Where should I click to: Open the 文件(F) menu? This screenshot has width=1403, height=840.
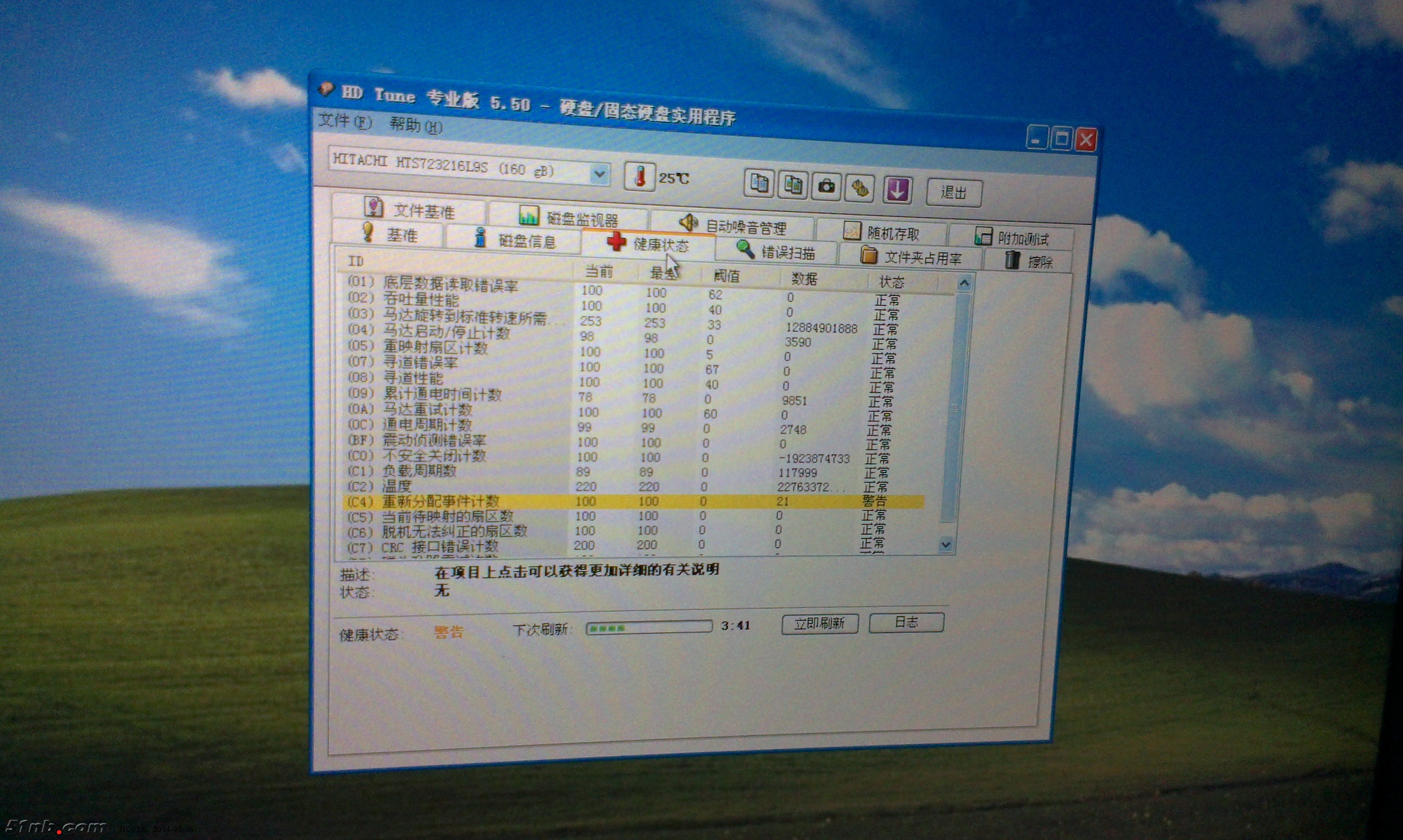[344, 122]
